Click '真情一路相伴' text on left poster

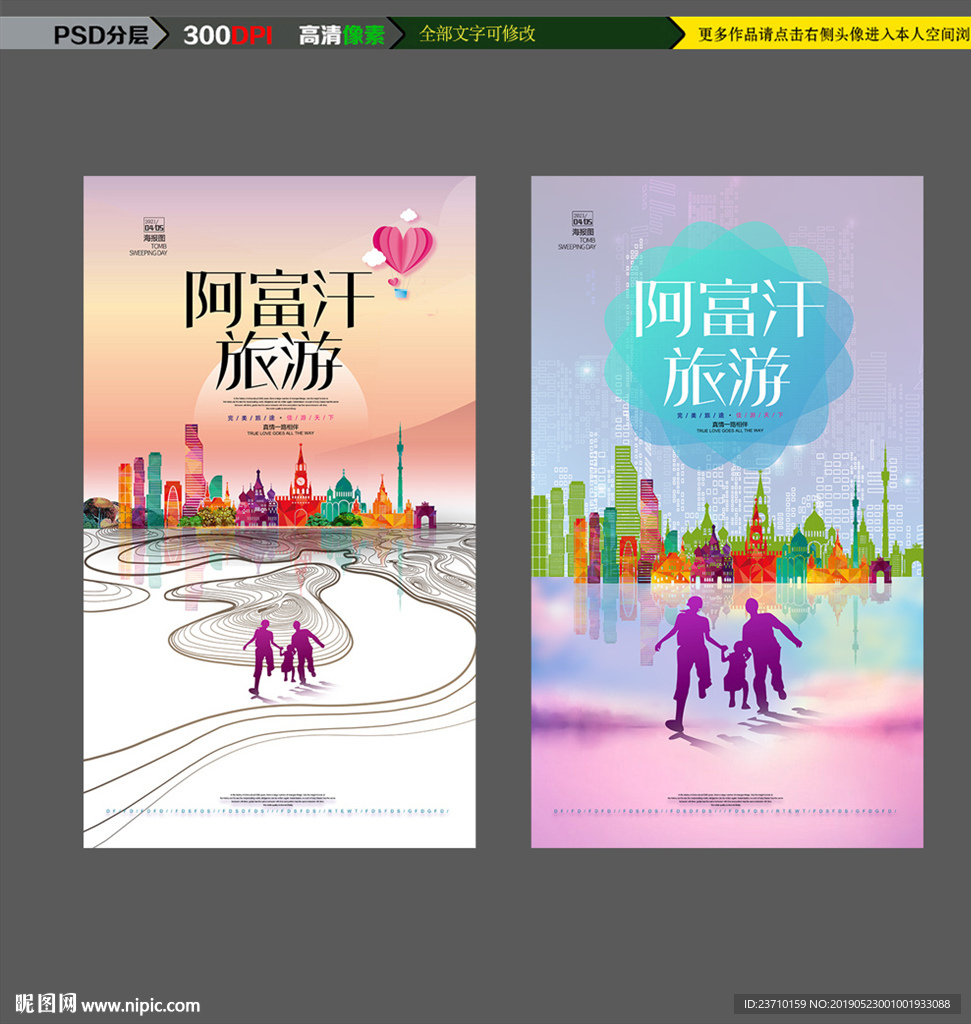(281, 427)
